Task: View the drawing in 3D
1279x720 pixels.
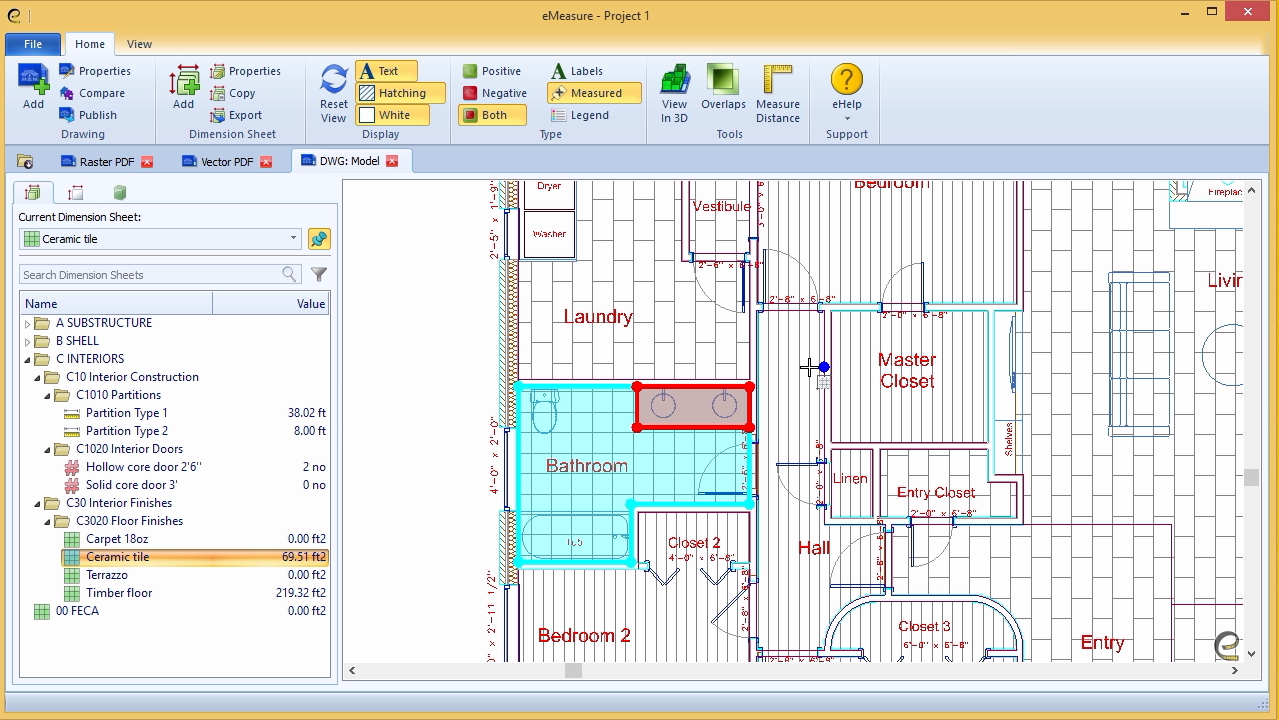Action: point(674,93)
